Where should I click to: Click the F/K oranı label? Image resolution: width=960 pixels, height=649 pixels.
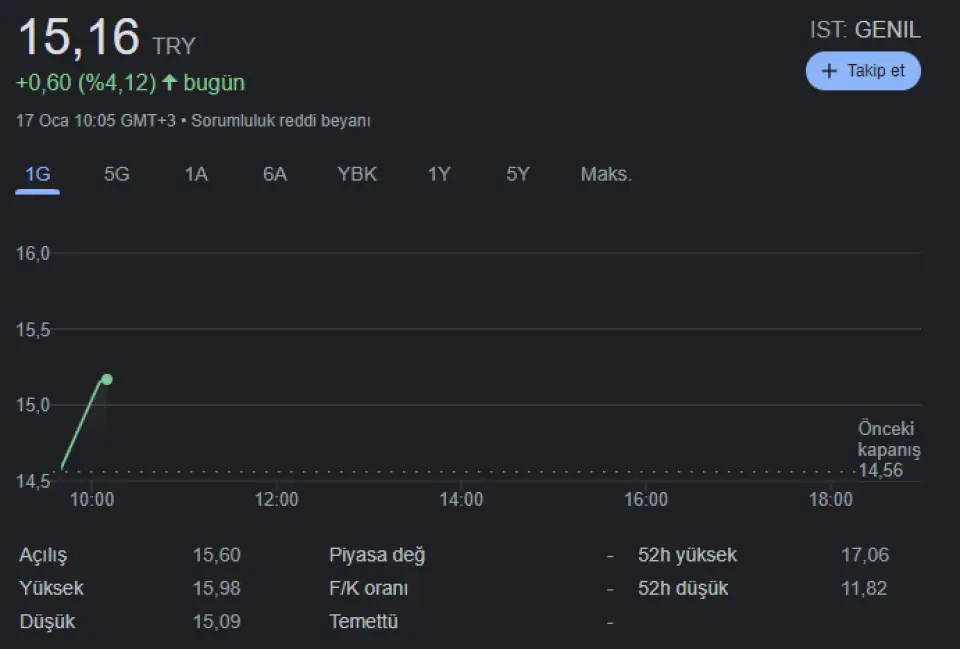[x=368, y=588]
